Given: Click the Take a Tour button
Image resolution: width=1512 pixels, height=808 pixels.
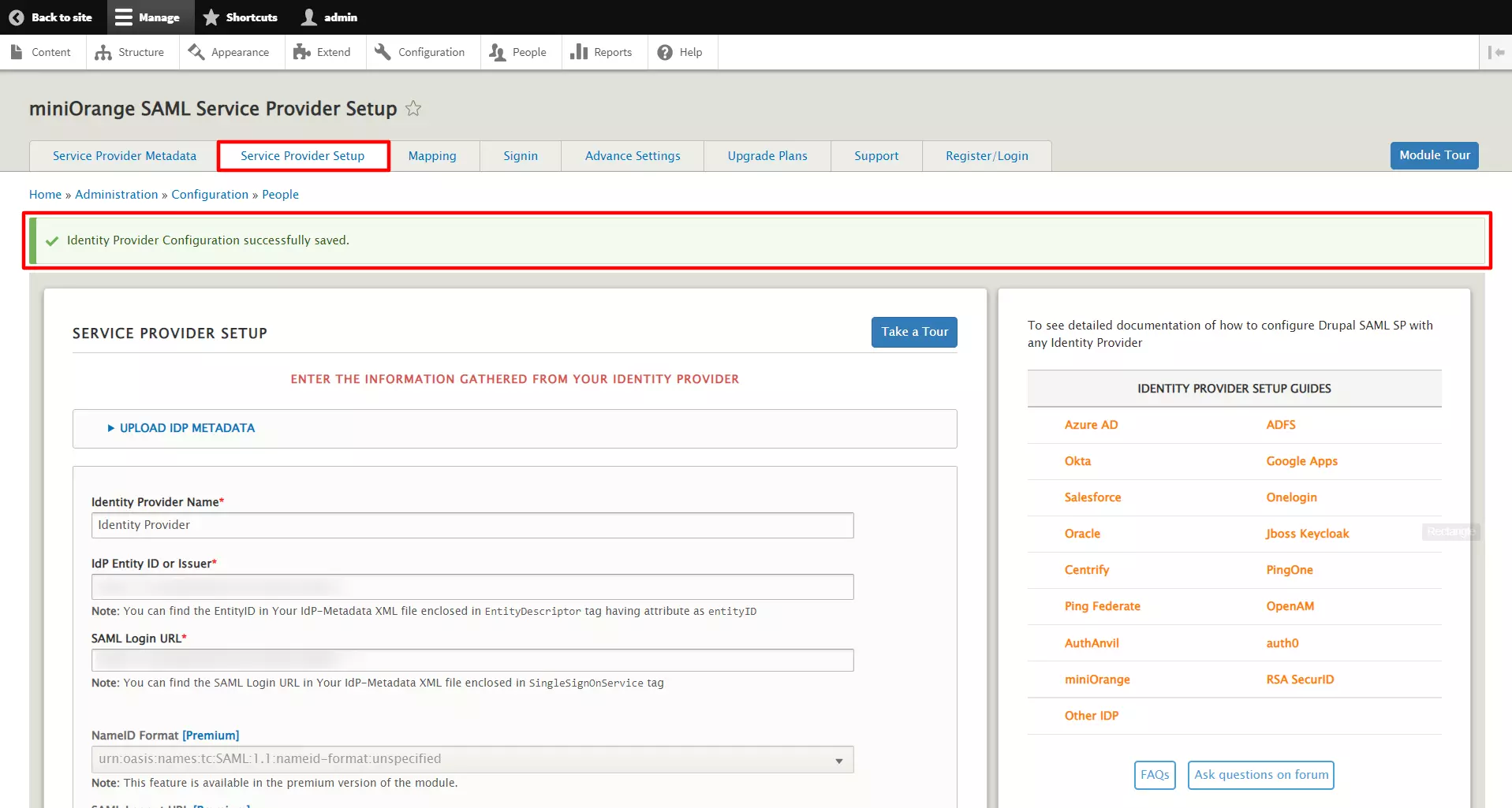Looking at the screenshot, I should (914, 332).
